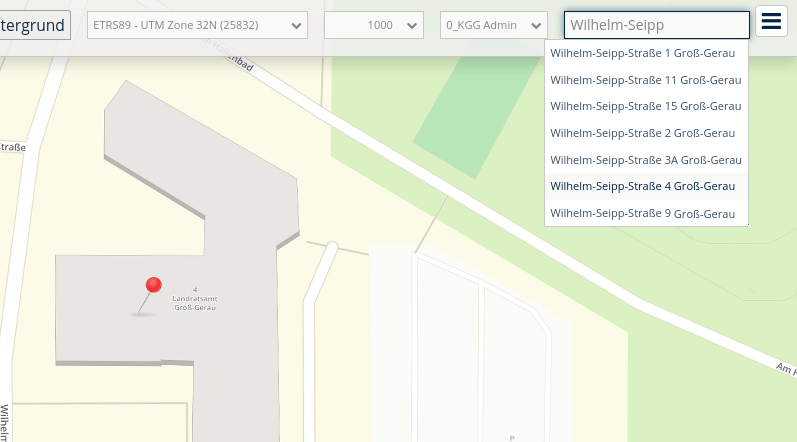Screen dimensions: 797x442
Task: Open the 0_KGG Admin dropdown
Action: pos(493,25)
